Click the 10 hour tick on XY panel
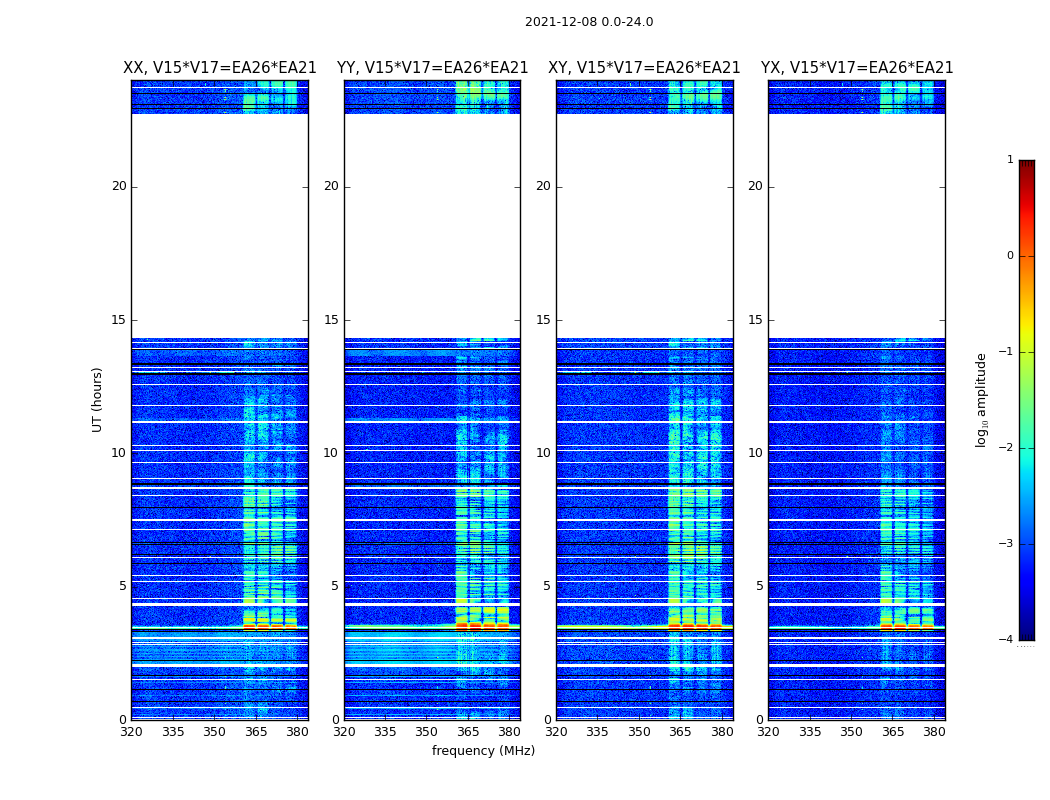Screen dimensions: 1050x800 [x=543, y=453]
